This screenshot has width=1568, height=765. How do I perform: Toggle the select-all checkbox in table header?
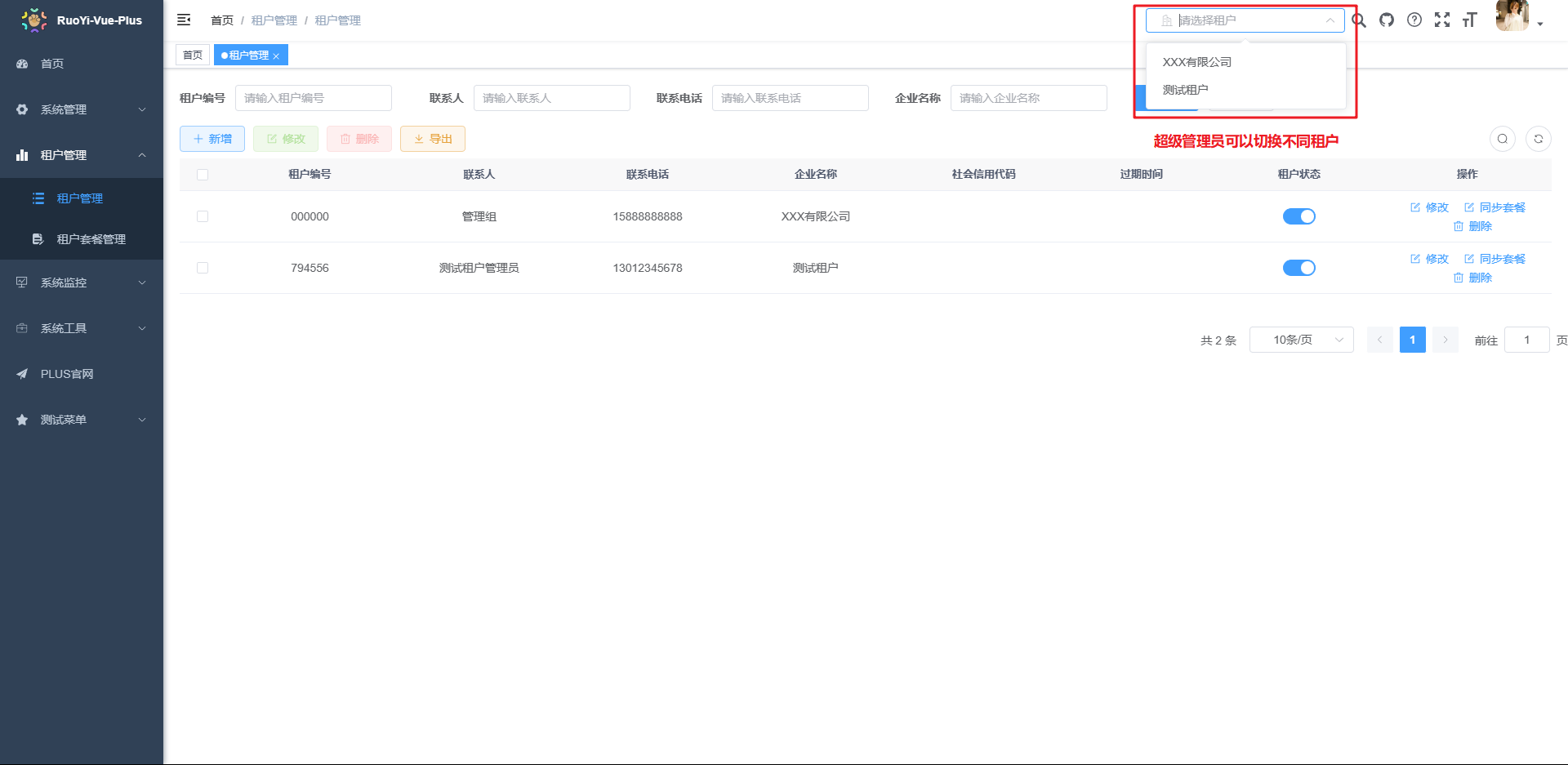[x=203, y=175]
